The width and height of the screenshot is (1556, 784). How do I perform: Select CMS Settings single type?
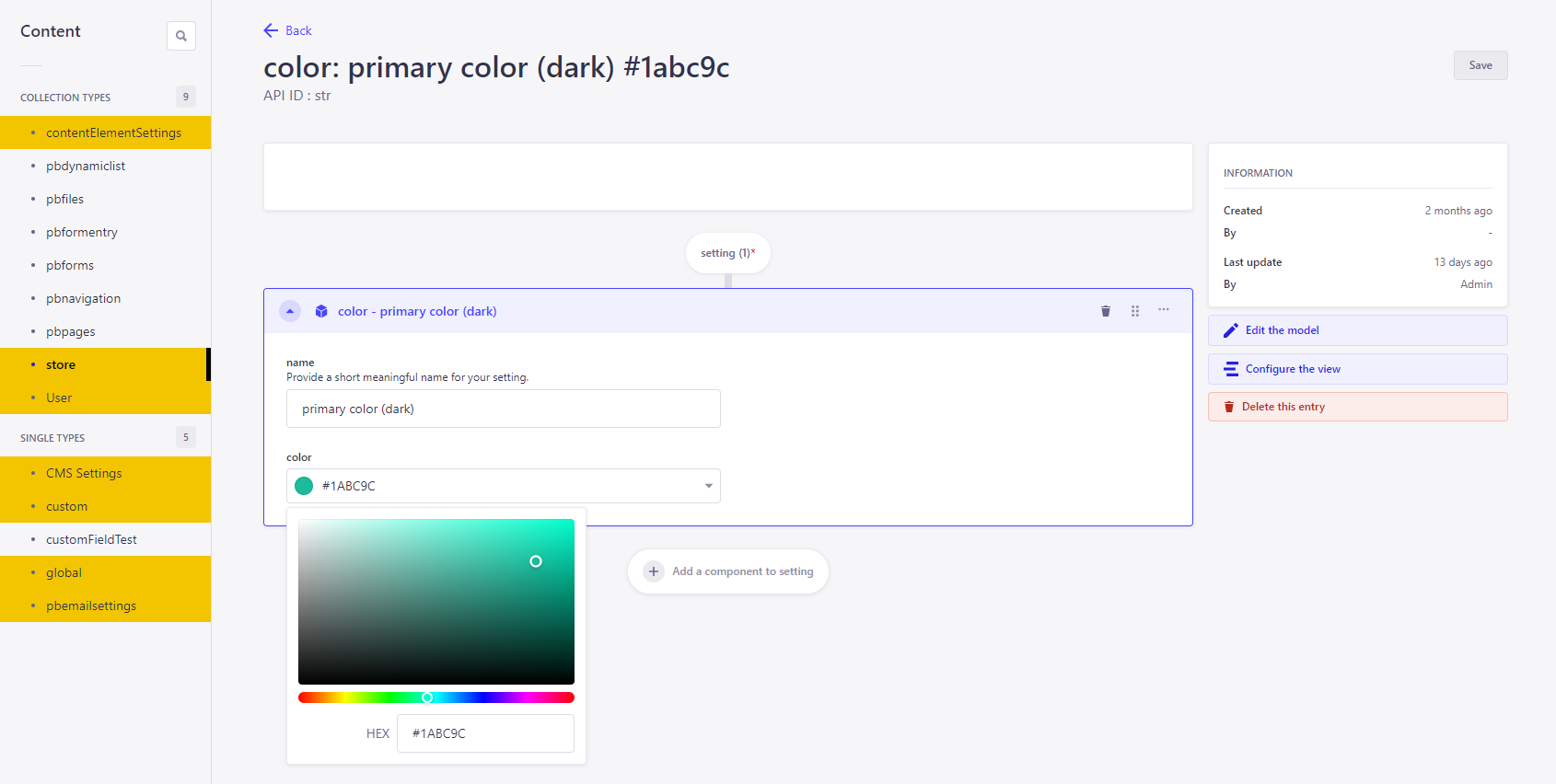point(84,473)
